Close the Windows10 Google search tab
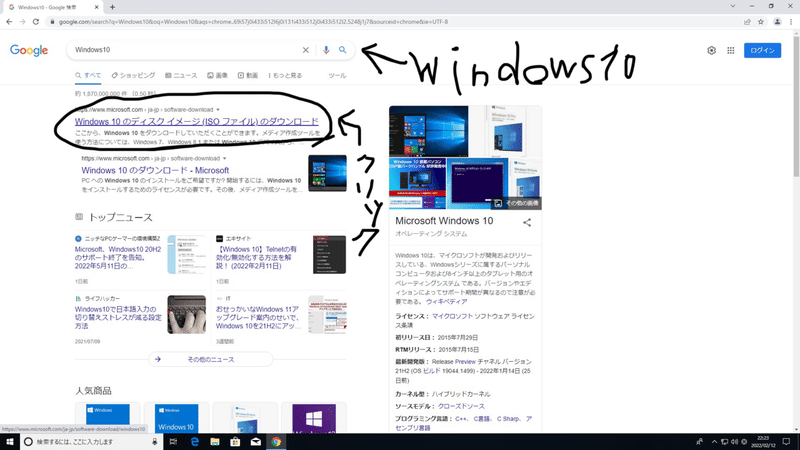 pos(97,7)
